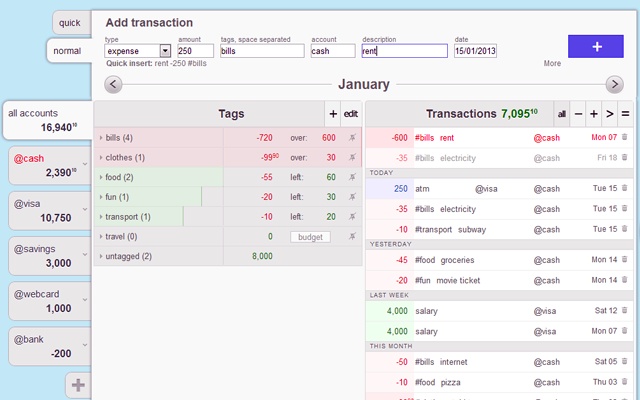The image size is (640, 400).
Task: Click the More link
Action: click(552, 64)
